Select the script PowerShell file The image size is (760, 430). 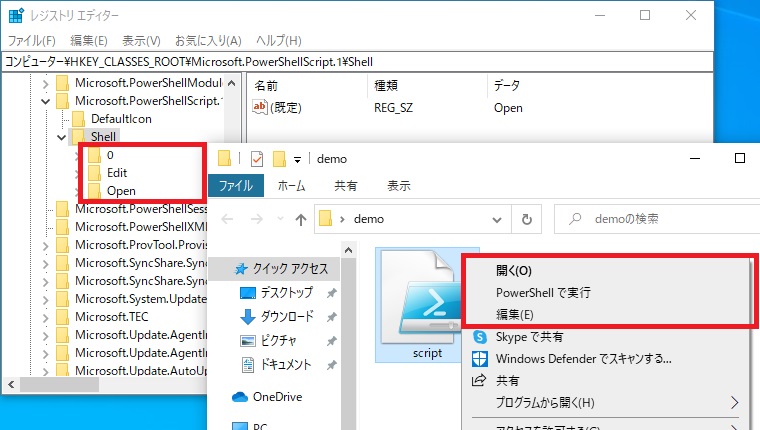428,305
